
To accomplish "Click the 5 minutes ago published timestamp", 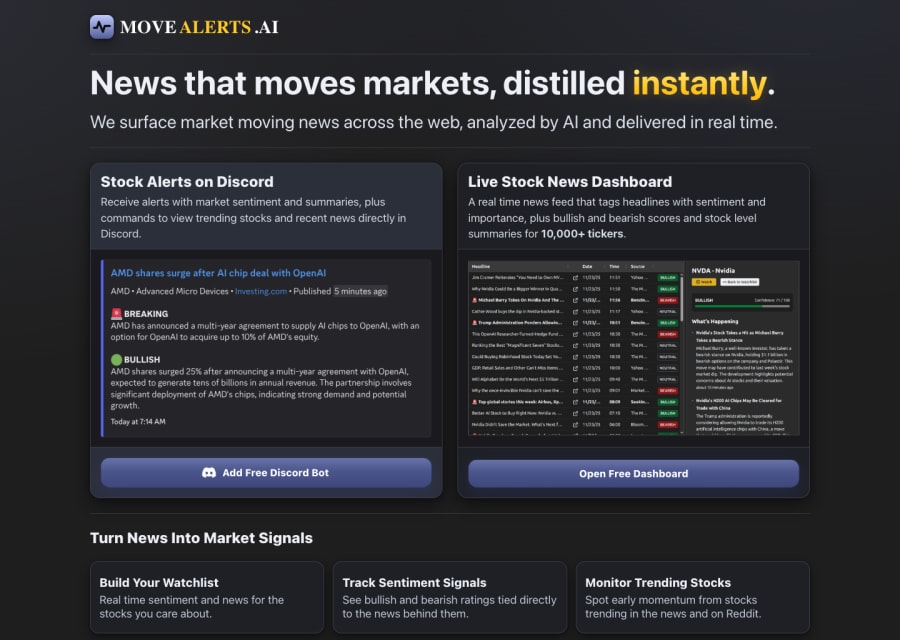I will 359,291.
